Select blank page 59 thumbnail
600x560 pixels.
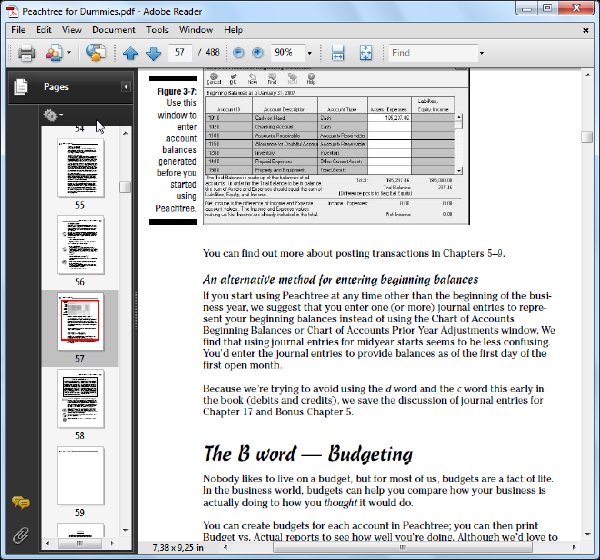(x=80, y=475)
